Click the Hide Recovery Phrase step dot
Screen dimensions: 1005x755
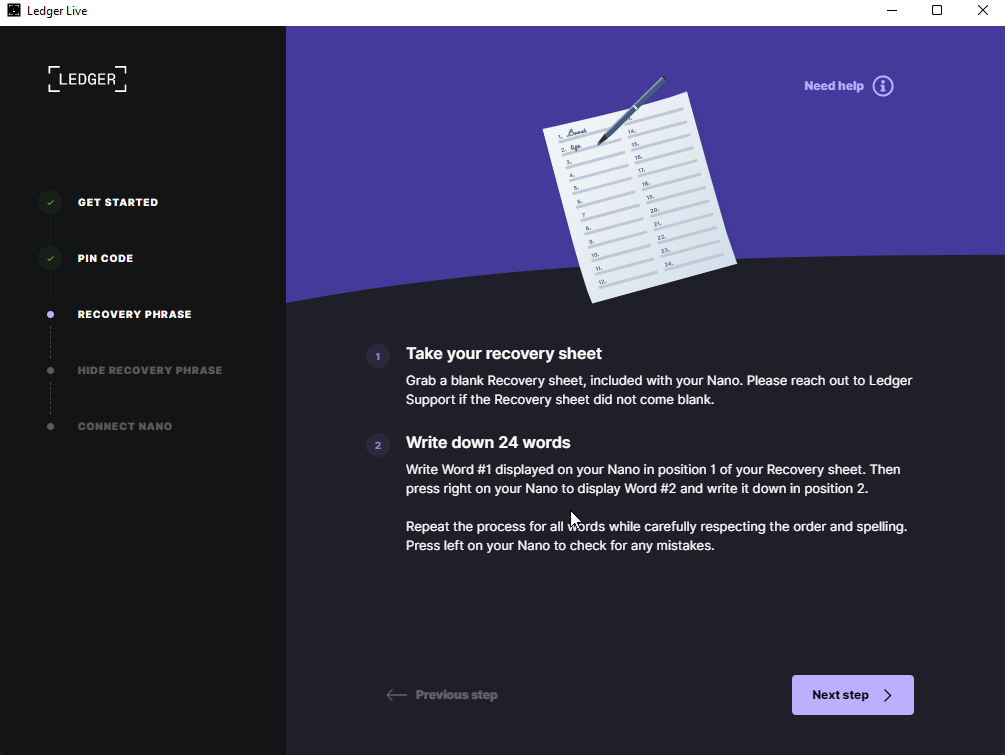pyautogui.click(x=50, y=370)
